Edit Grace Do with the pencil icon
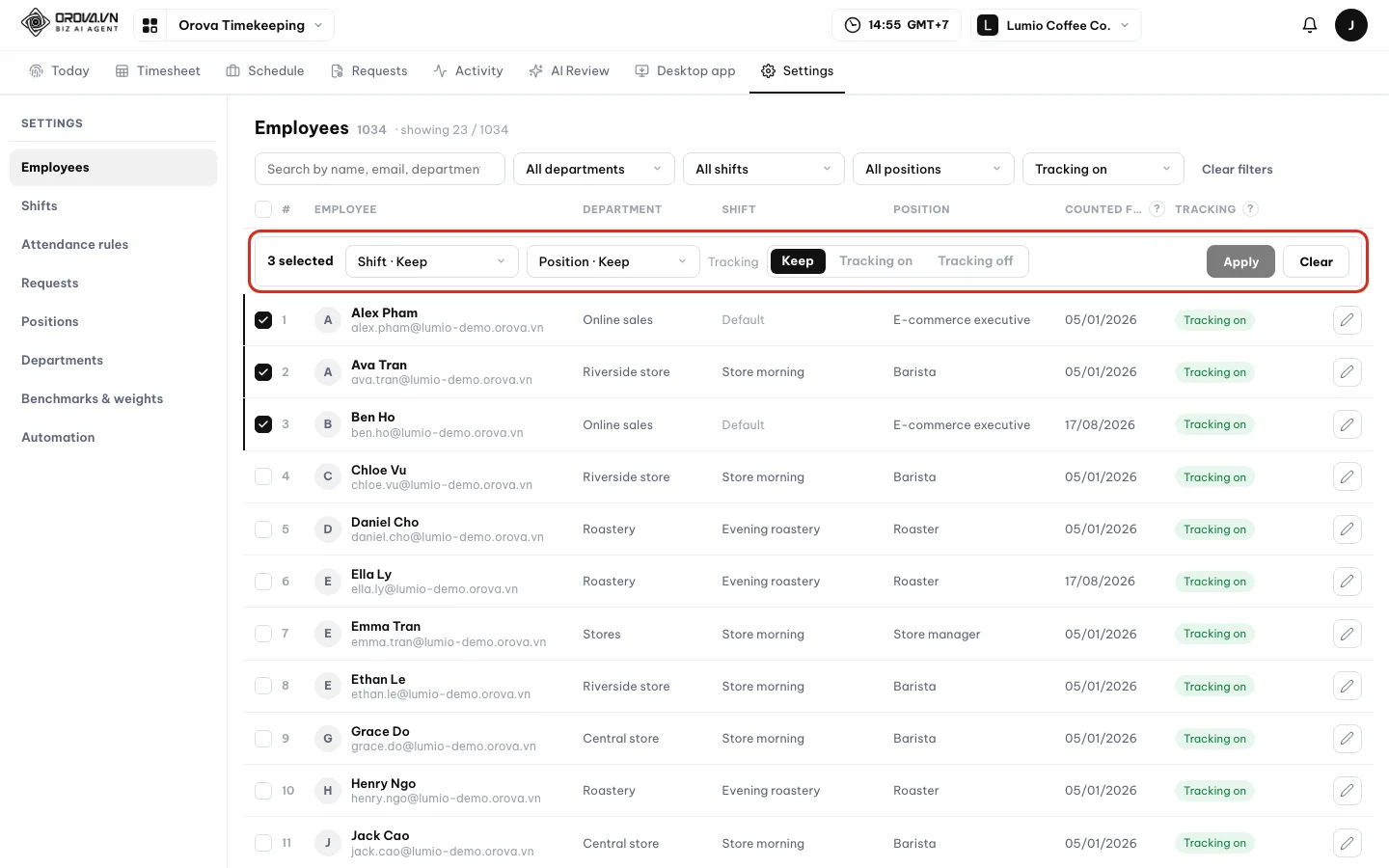This screenshot has height=868, width=1389. [1347, 739]
